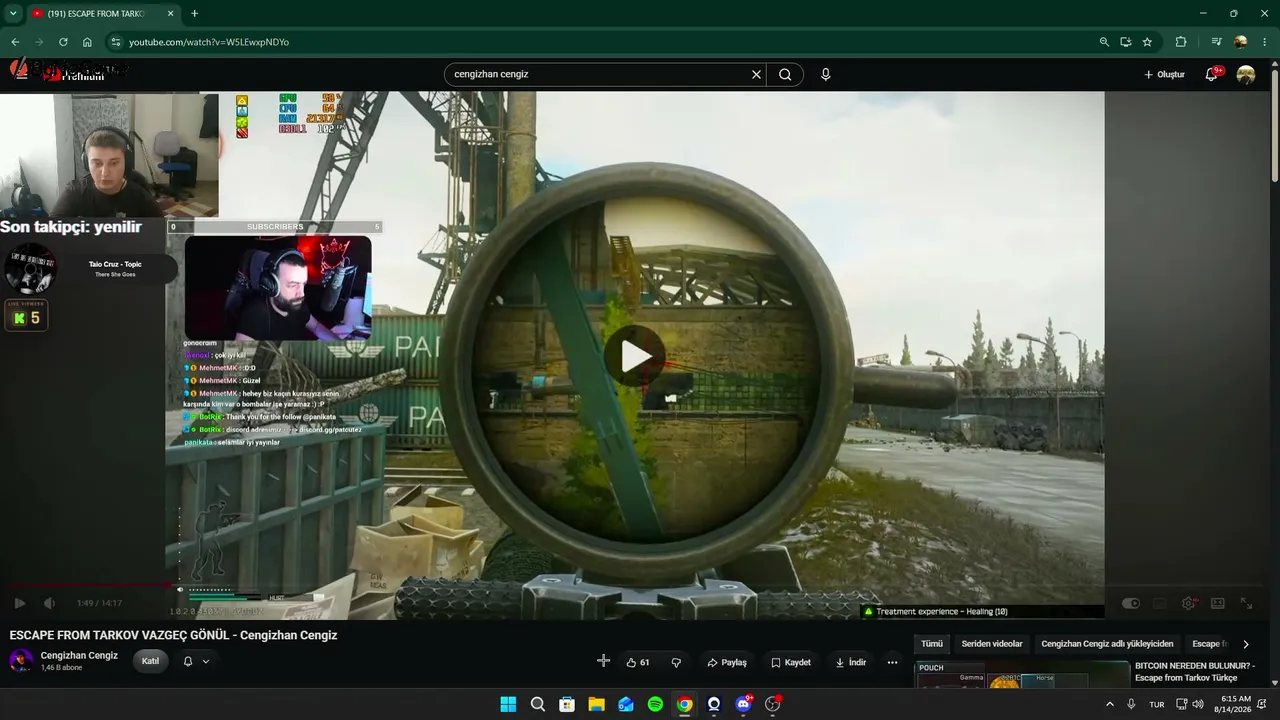This screenshot has height=720, width=1280.
Task: Bookmark this page with the star icon
Action: [1147, 42]
